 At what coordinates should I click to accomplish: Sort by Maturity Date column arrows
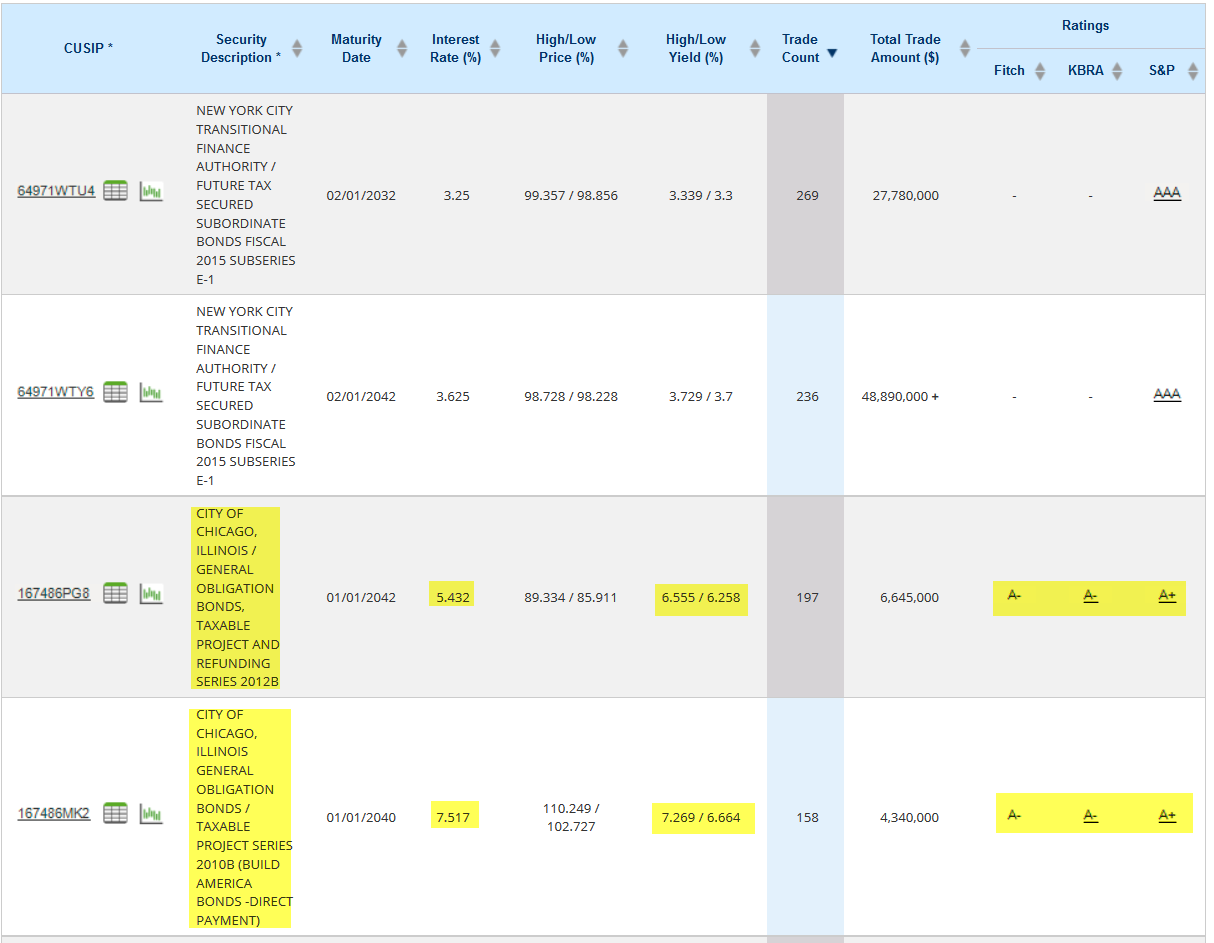click(x=402, y=48)
